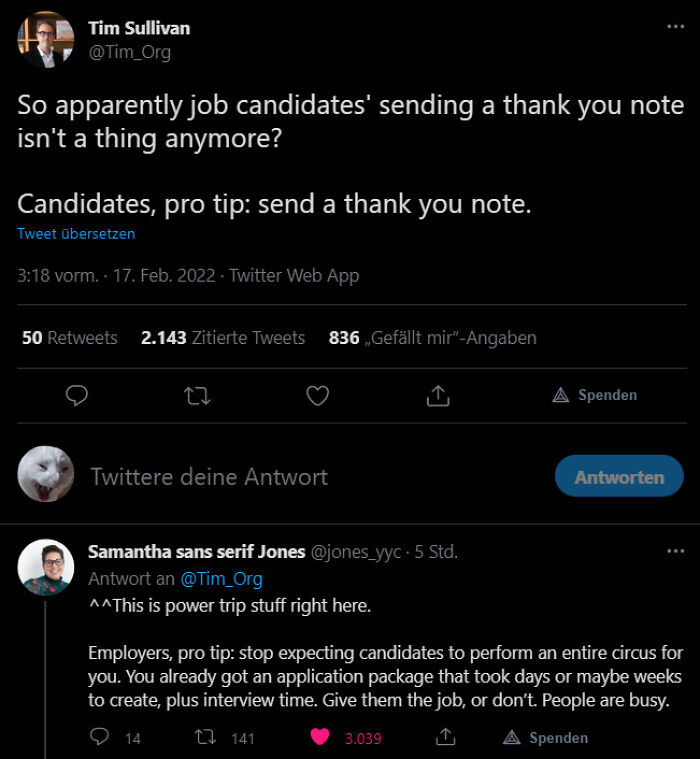Screen dimensions: 700x759
Task: Click Spenden on Samantha's reply
Action: click(x=545, y=737)
